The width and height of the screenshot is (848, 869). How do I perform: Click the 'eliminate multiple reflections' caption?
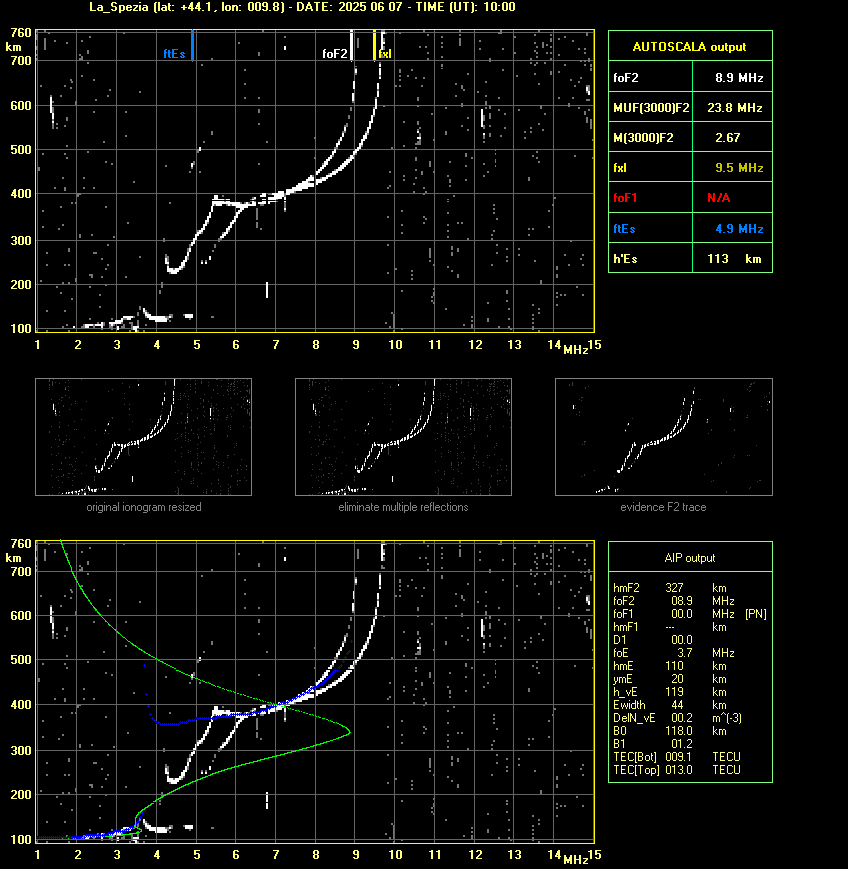coord(403,507)
